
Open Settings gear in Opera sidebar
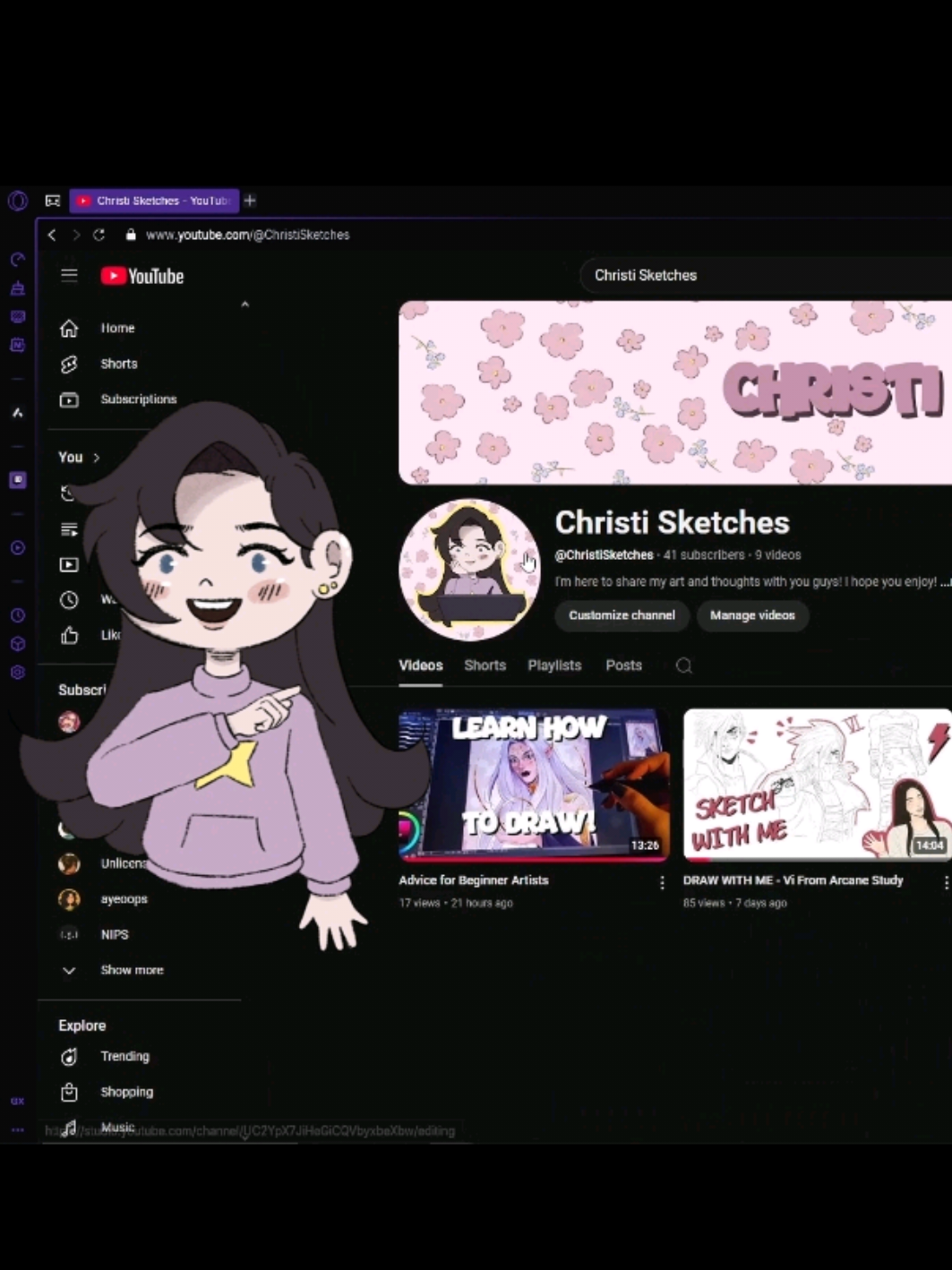[x=17, y=673]
